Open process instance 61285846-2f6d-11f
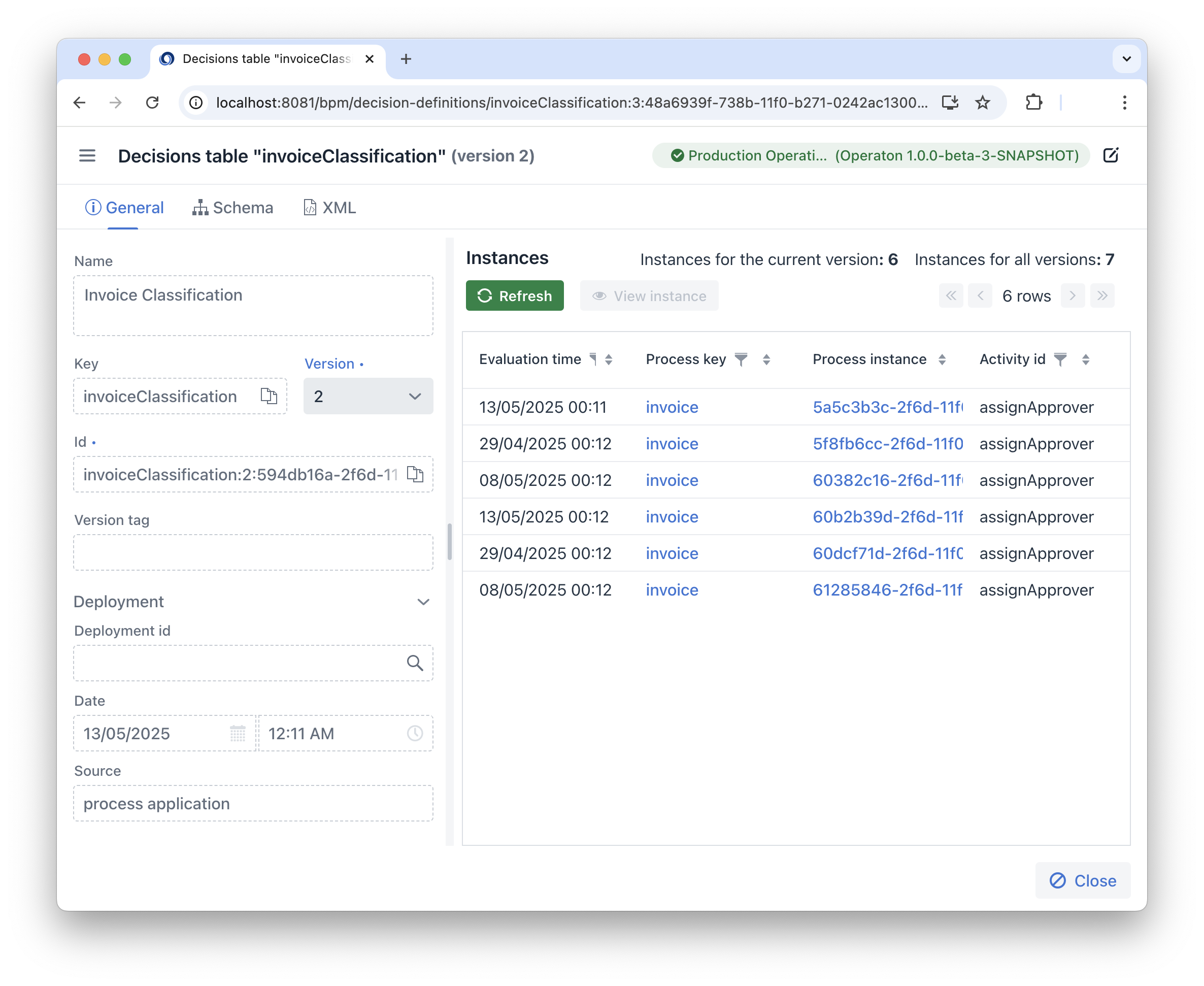 pyautogui.click(x=888, y=589)
